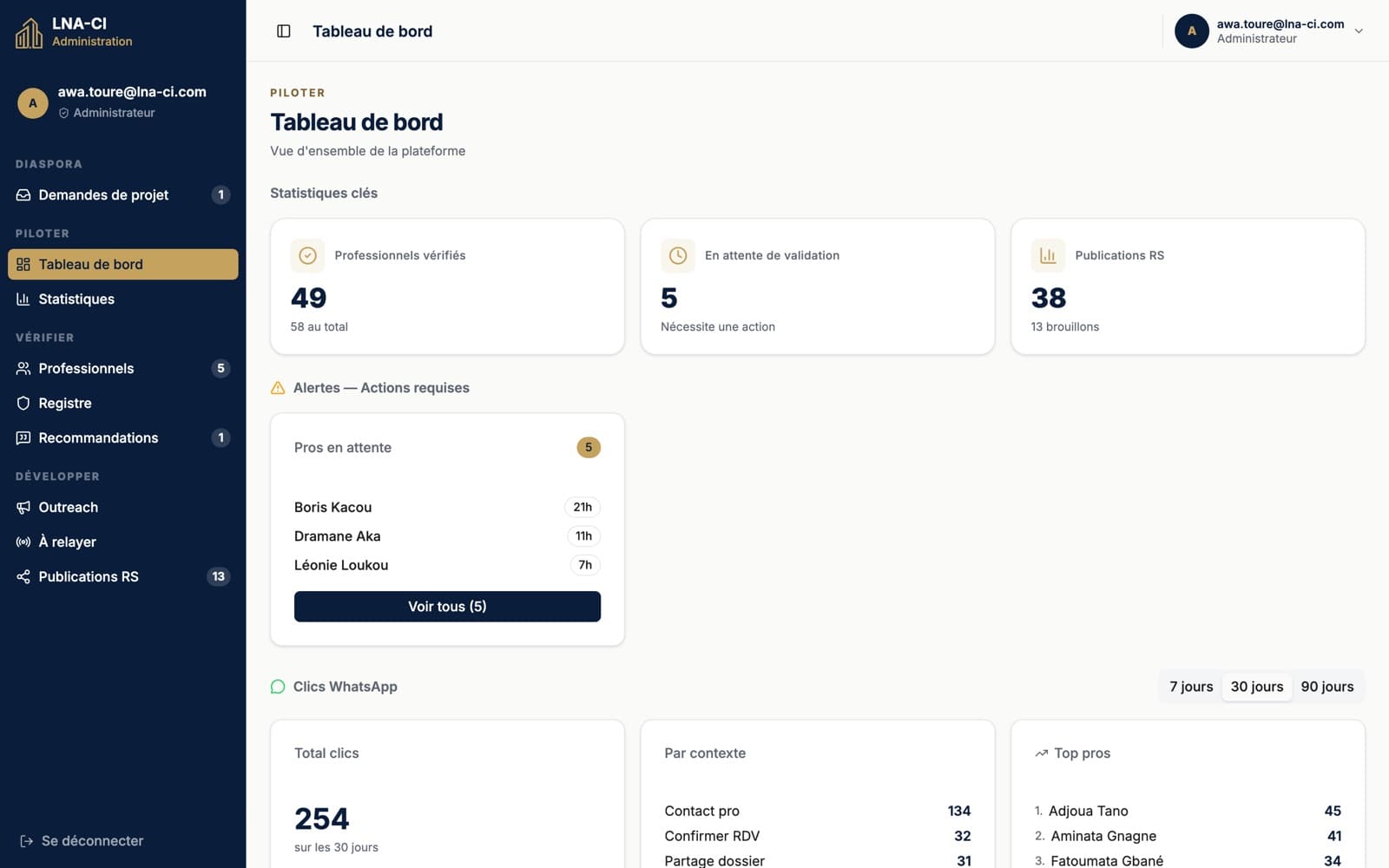Click the shield icon for Registre
1389x868 pixels.
(x=23, y=404)
